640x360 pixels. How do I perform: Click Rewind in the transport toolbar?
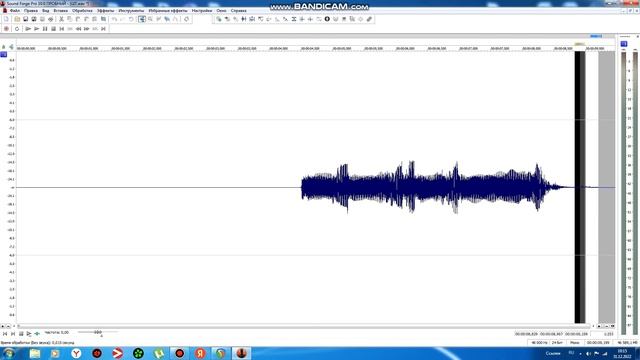(78, 29)
